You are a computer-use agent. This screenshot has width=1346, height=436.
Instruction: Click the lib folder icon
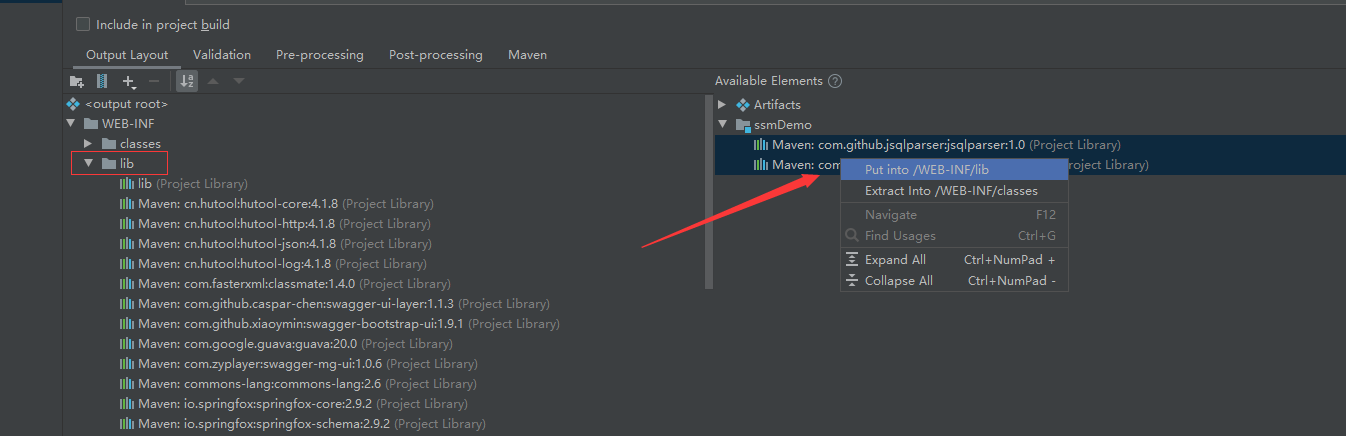point(109,164)
